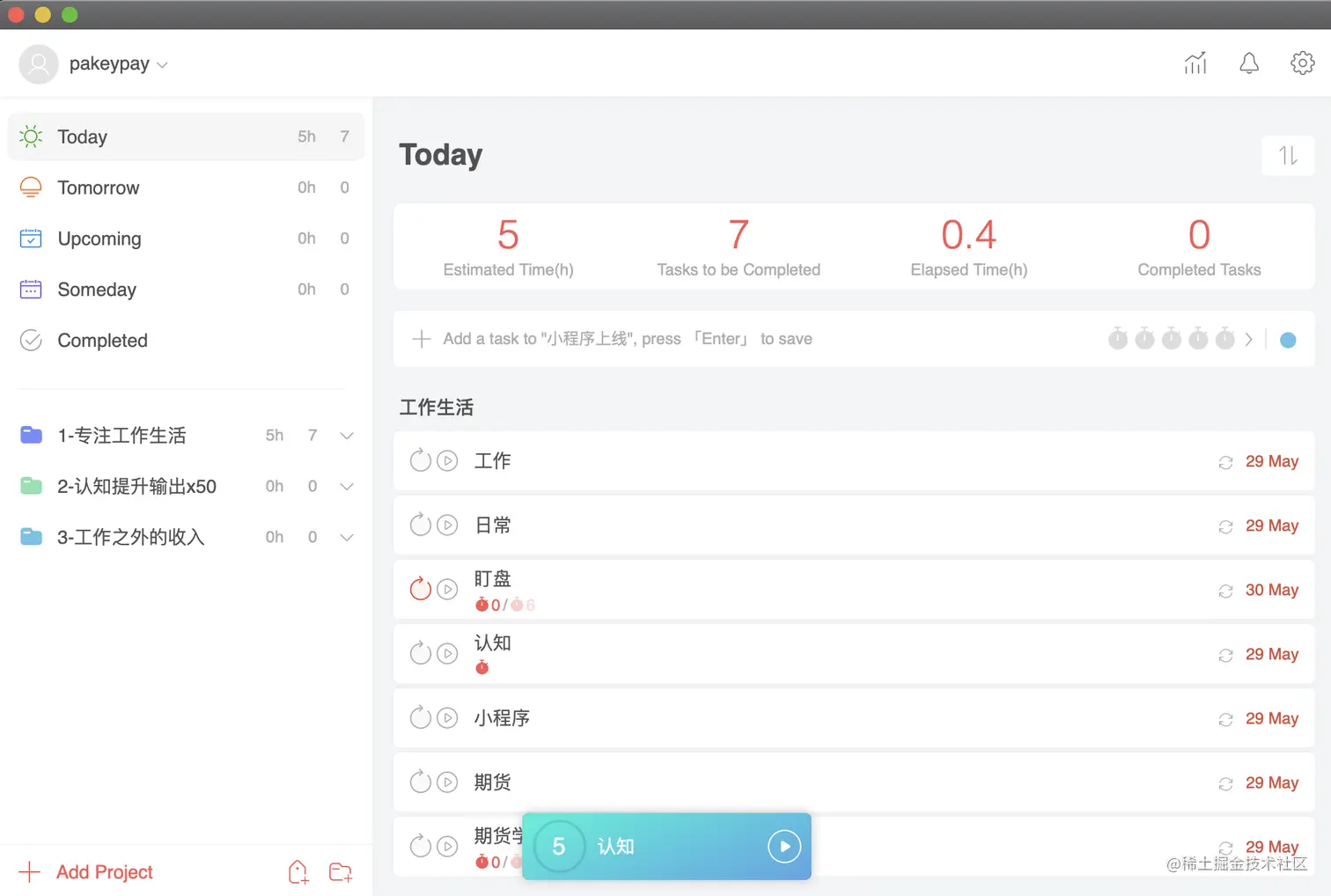Click the repeat icon on 工作 row
Image resolution: width=1331 pixels, height=896 pixels.
[1225, 462]
